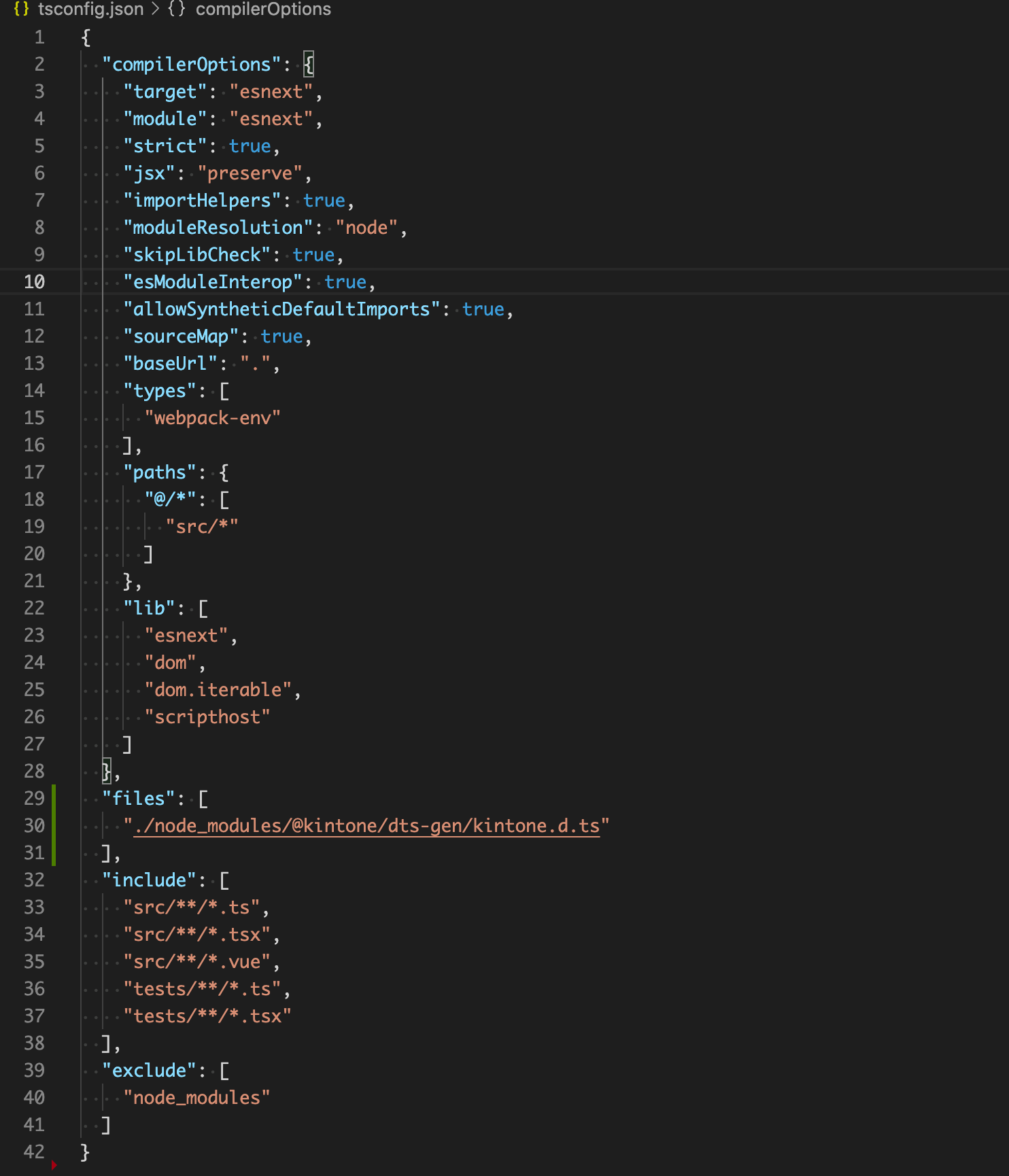
Task: Click the "allowSyntheticDefaultImports" key
Action: 281,309
